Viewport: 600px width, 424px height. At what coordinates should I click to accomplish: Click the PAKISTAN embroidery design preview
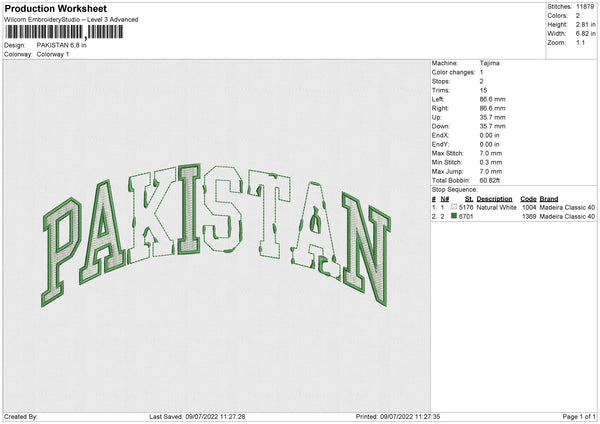click(216, 235)
